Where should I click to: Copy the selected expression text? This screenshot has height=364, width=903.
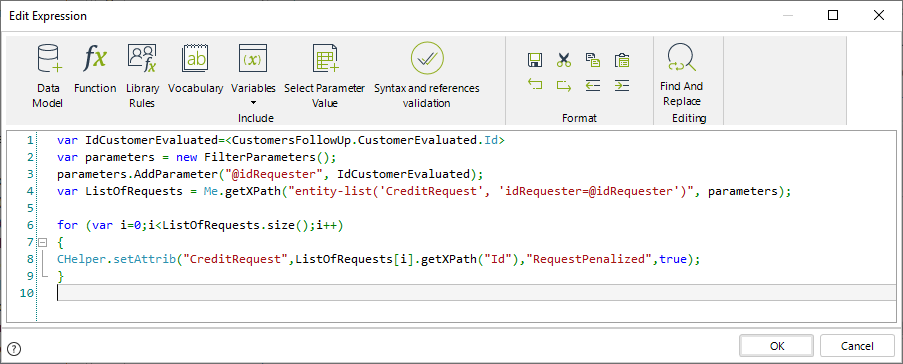(593, 60)
